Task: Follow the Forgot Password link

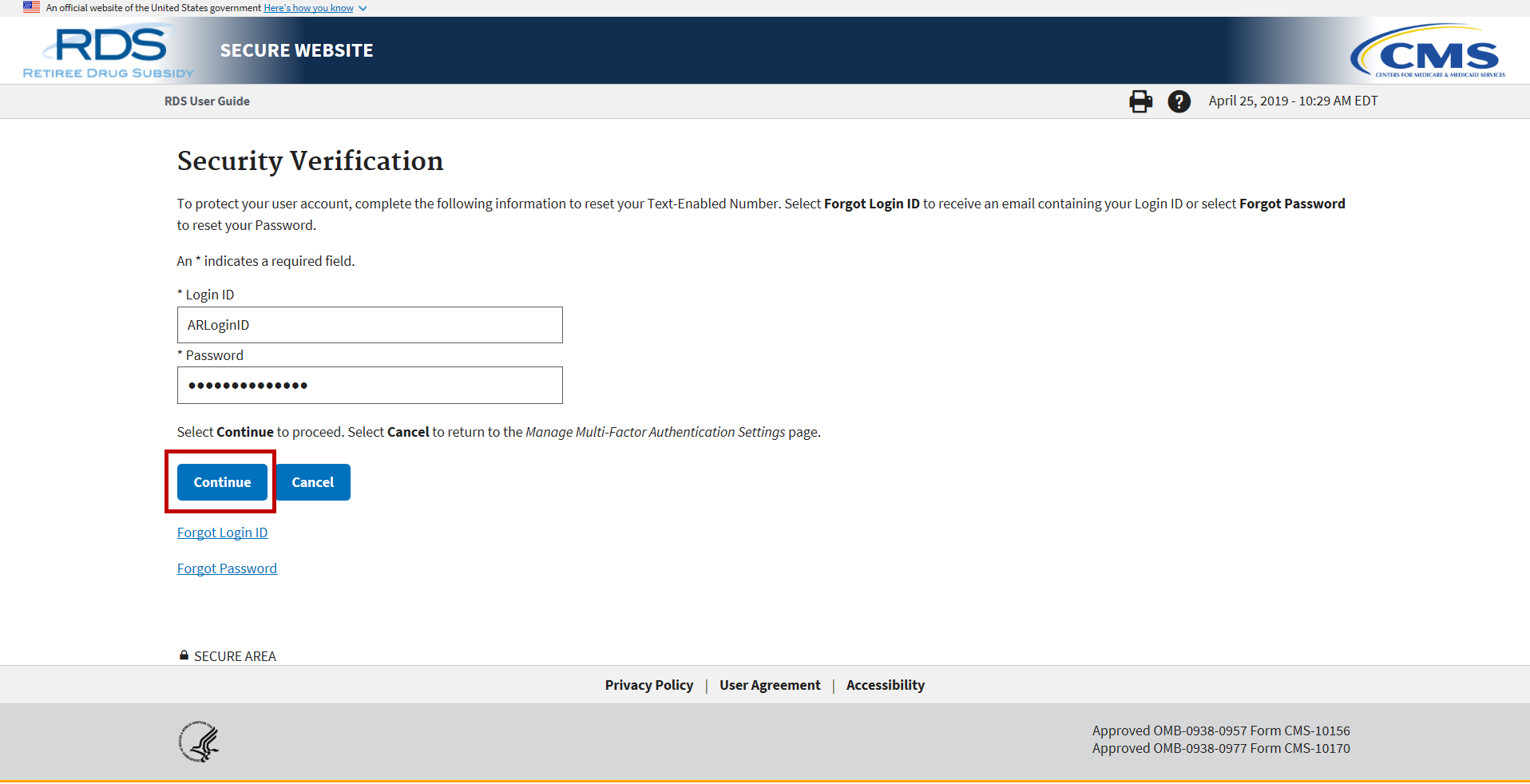Action: pos(227,568)
